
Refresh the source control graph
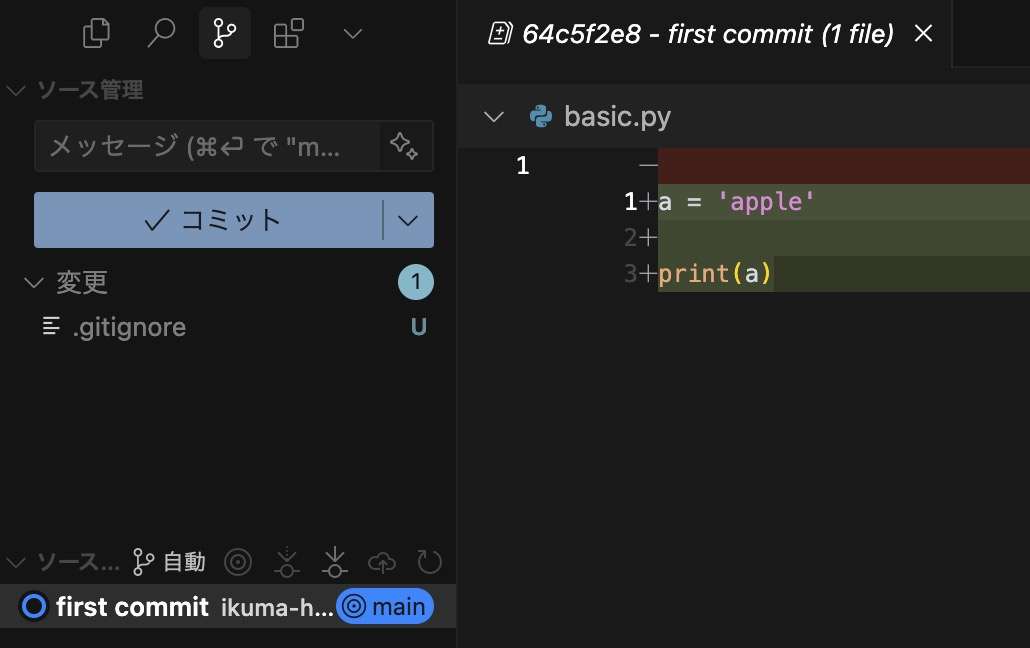click(x=429, y=562)
